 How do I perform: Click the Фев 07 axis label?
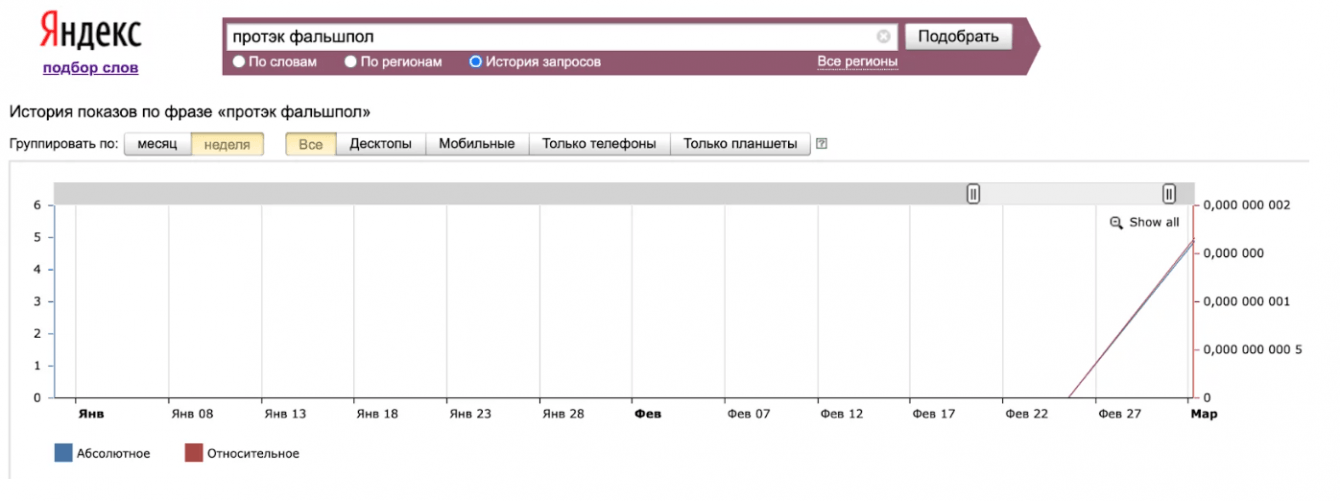click(x=749, y=413)
